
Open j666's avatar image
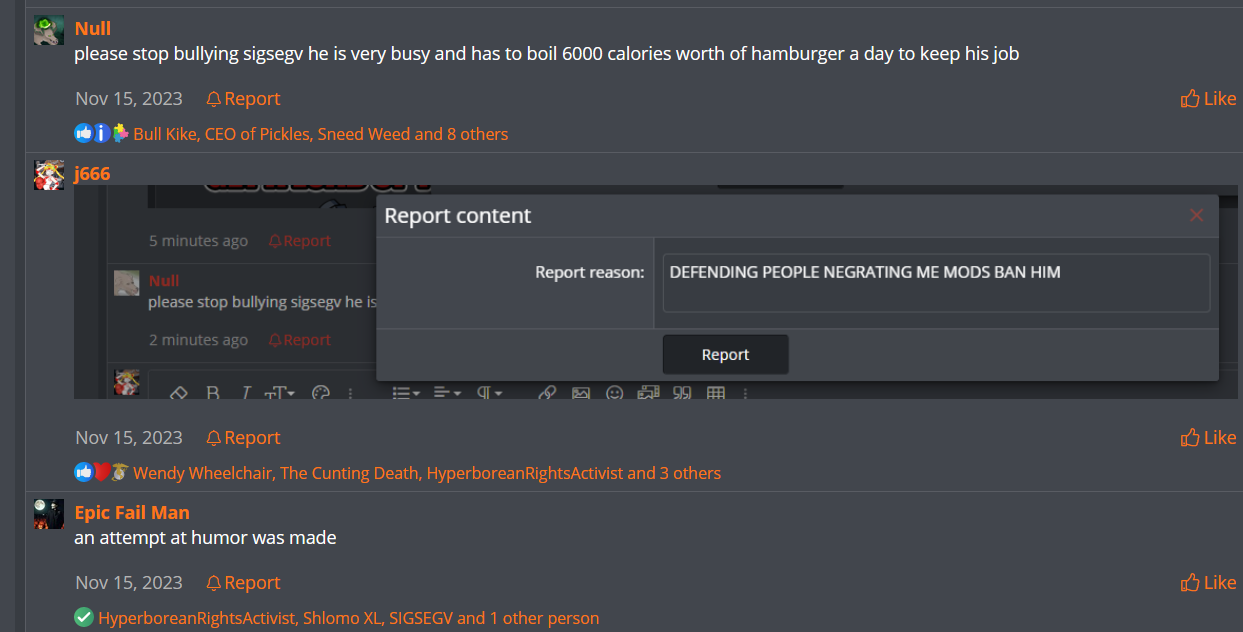tap(48, 174)
